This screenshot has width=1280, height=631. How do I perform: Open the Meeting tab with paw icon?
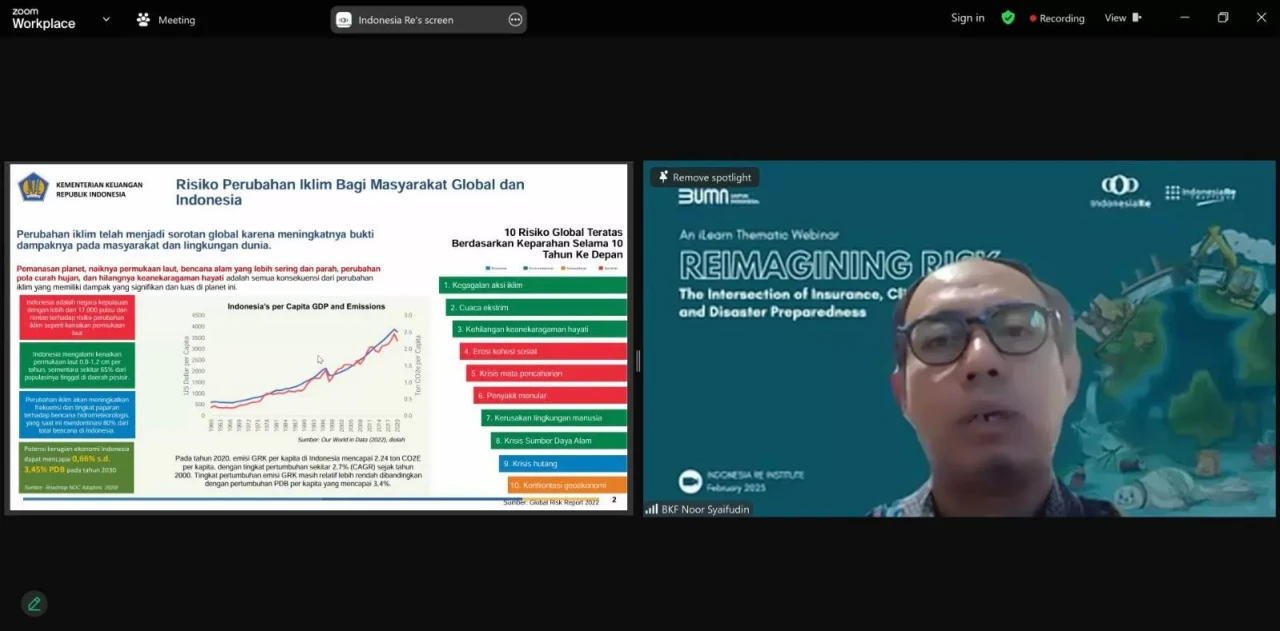[x=167, y=19]
